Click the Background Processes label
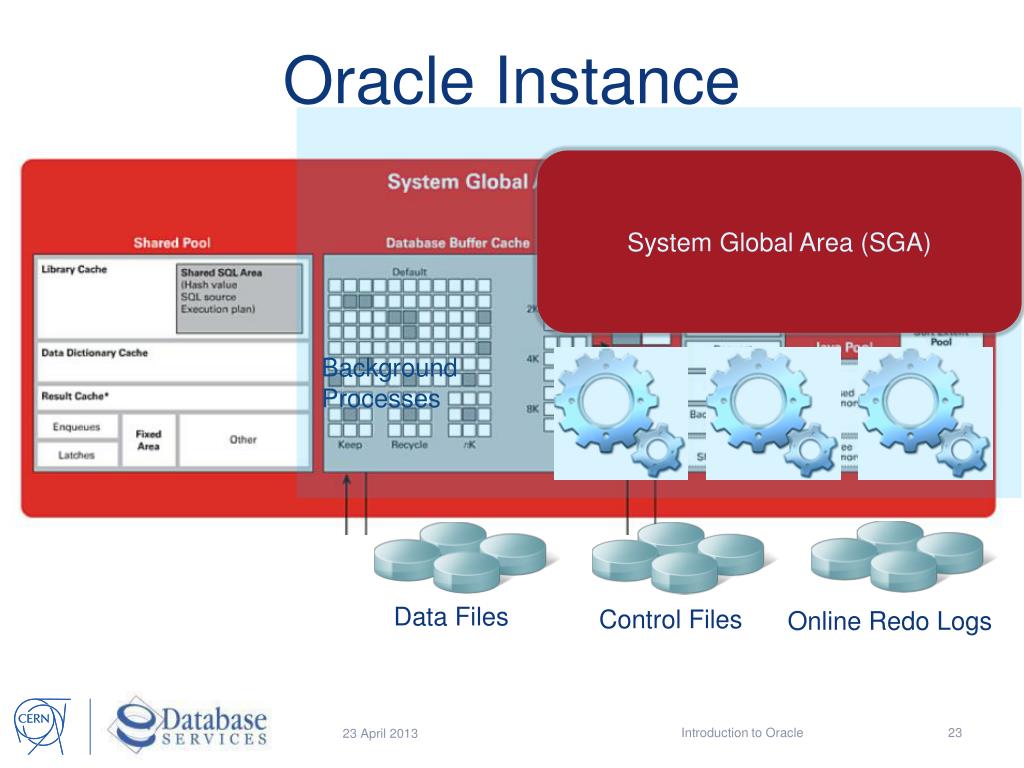Screen dimensions: 1024x768 coord(390,383)
